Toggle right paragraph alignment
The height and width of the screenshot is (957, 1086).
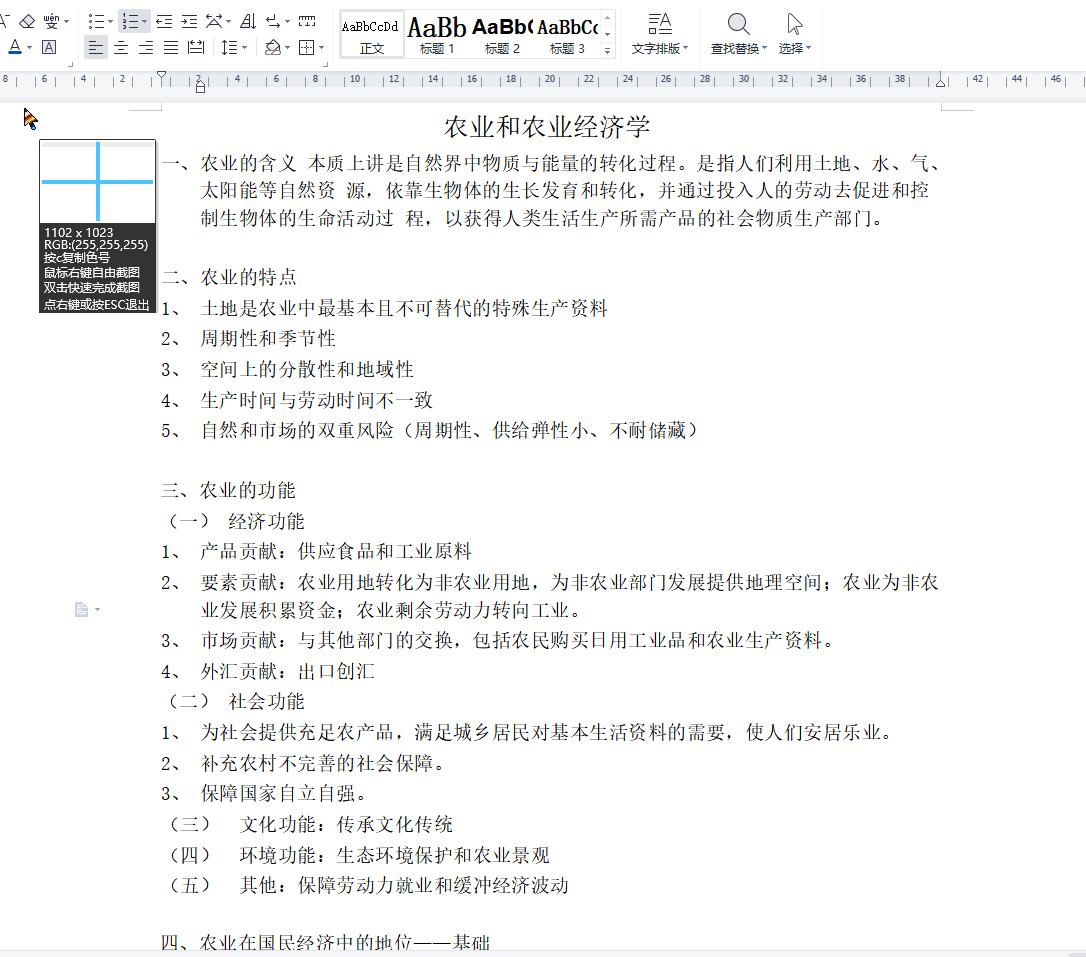144,48
